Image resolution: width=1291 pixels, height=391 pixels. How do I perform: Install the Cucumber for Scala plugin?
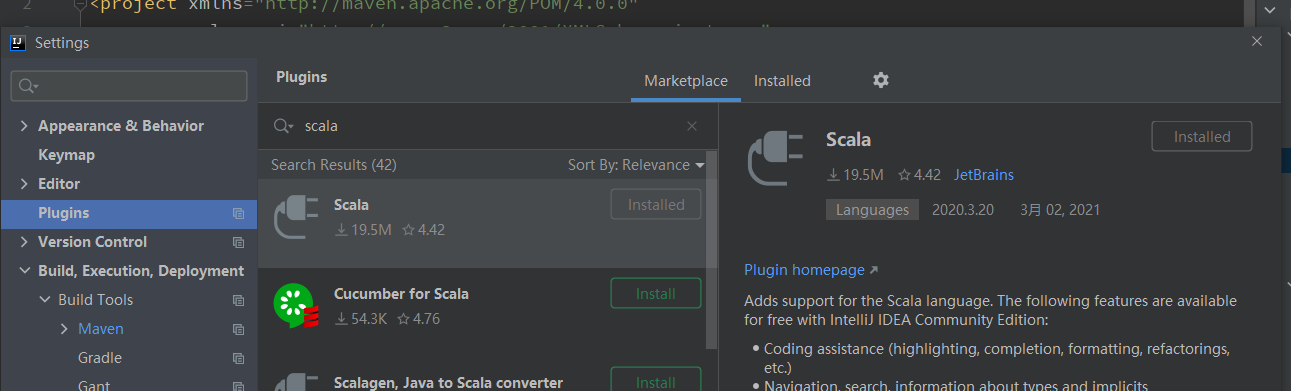[x=656, y=294]
